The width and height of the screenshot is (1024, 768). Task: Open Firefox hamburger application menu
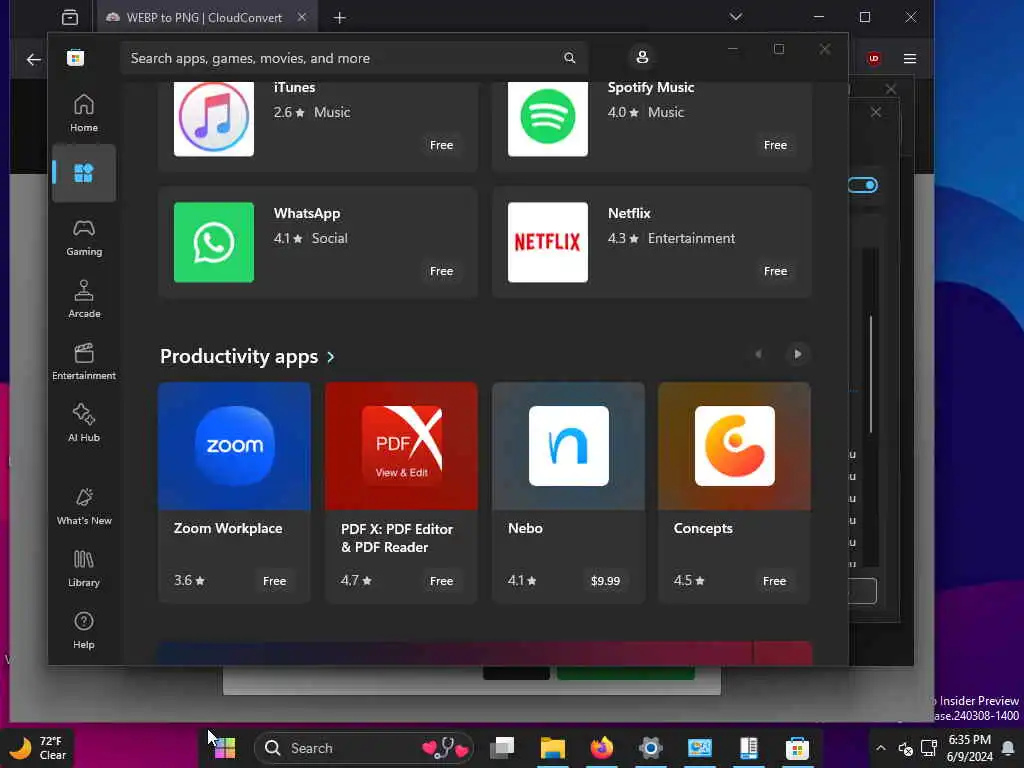tap(910, 59)
